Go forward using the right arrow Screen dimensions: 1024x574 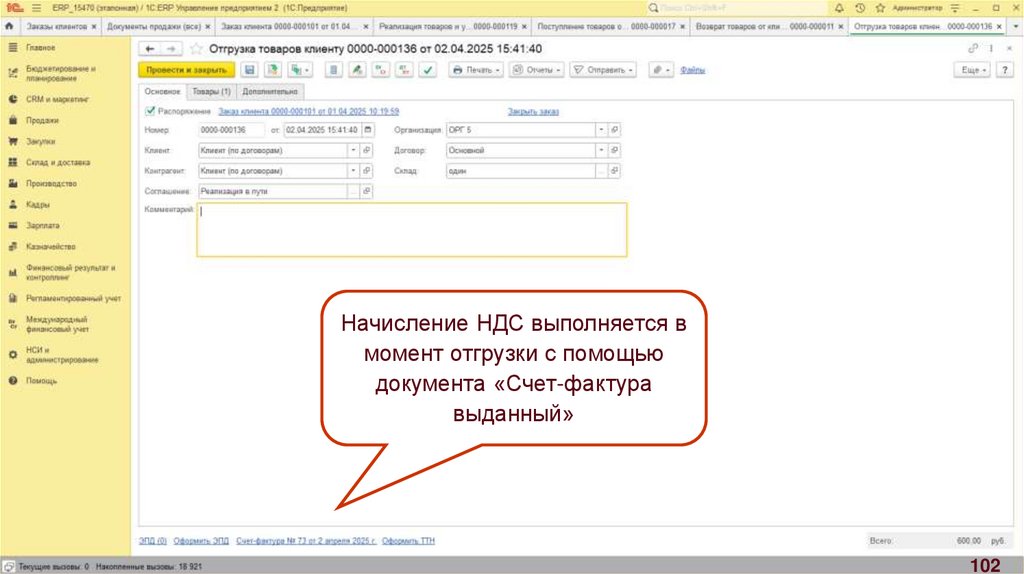(171, 49)
